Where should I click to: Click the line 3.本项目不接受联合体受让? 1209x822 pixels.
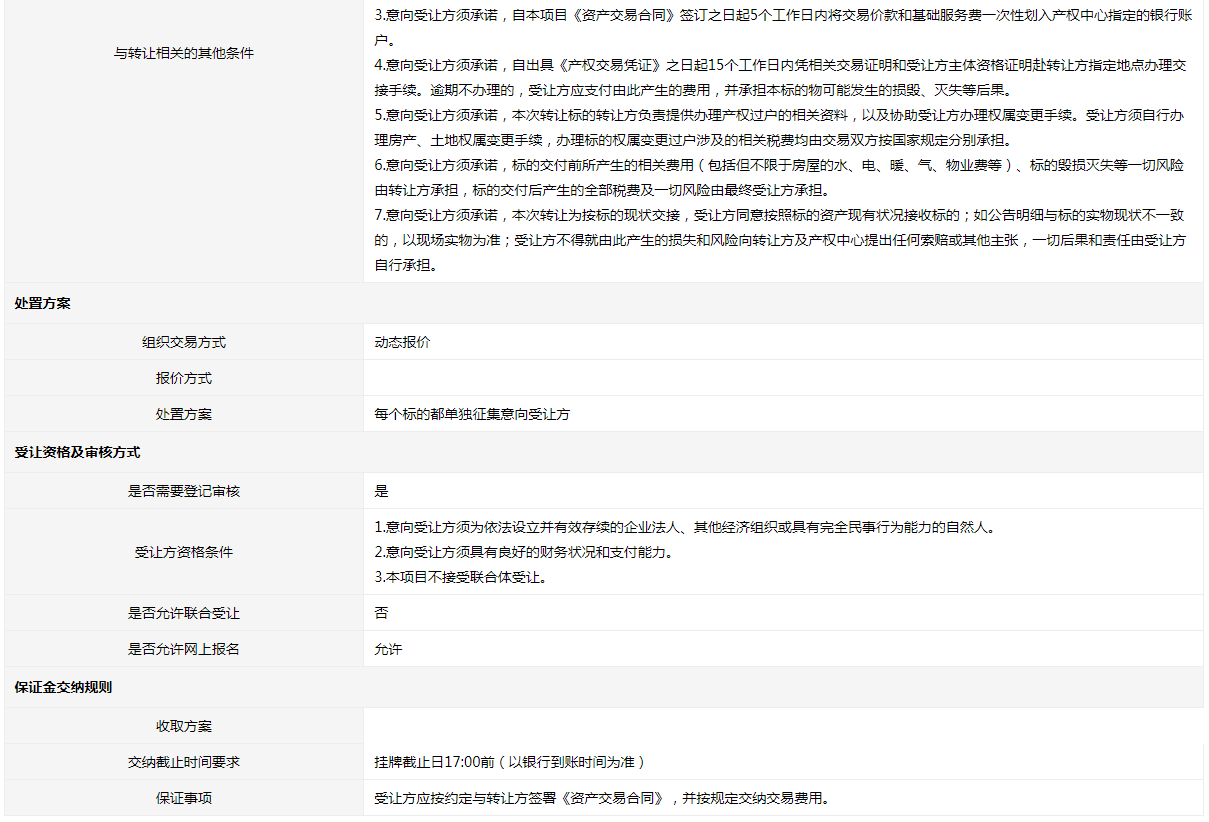[x=460, y=577]
